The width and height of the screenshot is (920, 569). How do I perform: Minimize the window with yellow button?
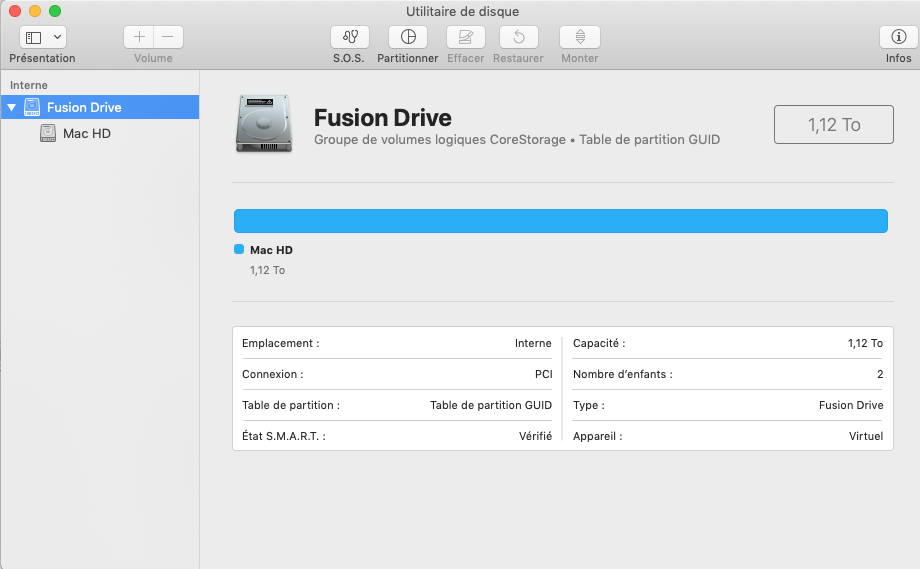pos(35,11)
